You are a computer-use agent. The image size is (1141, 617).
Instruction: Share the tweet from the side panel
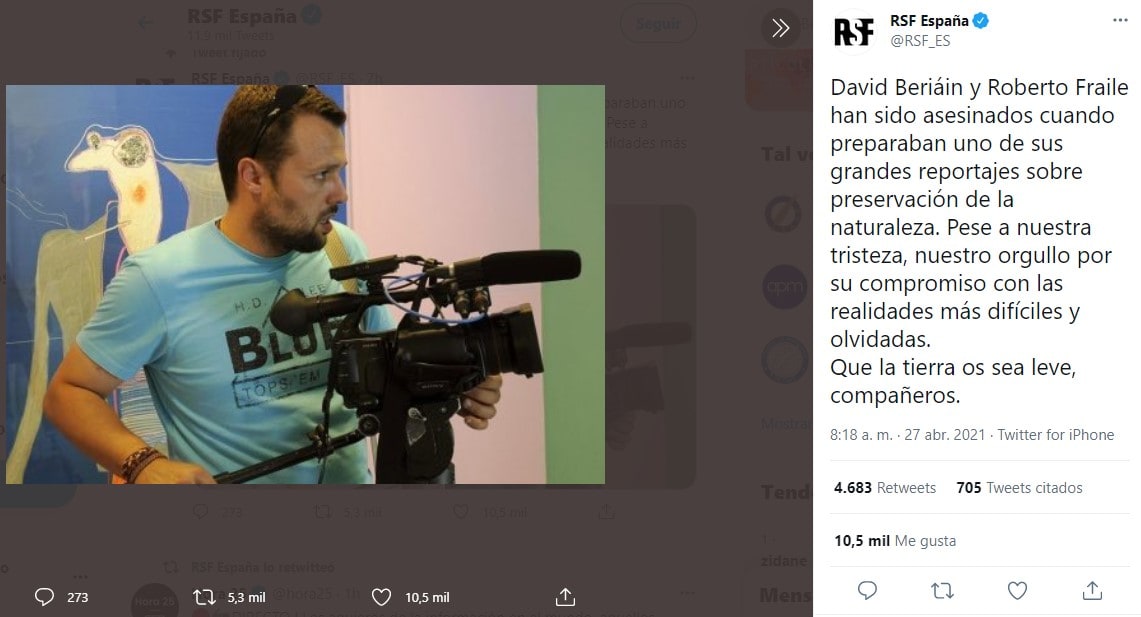pos(1092,590)
